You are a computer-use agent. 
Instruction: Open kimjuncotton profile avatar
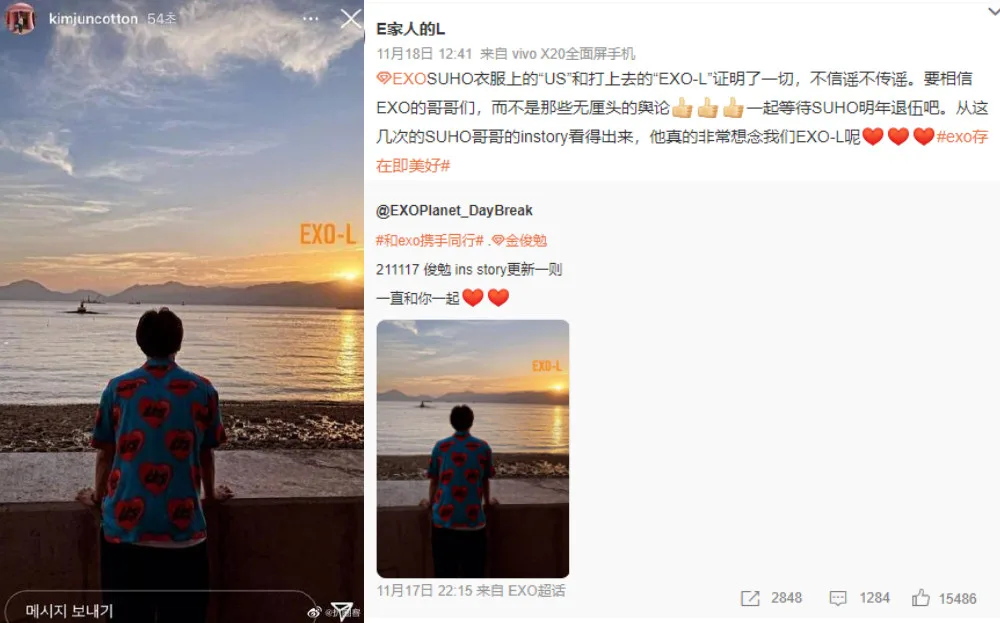[x=20, y=18]
